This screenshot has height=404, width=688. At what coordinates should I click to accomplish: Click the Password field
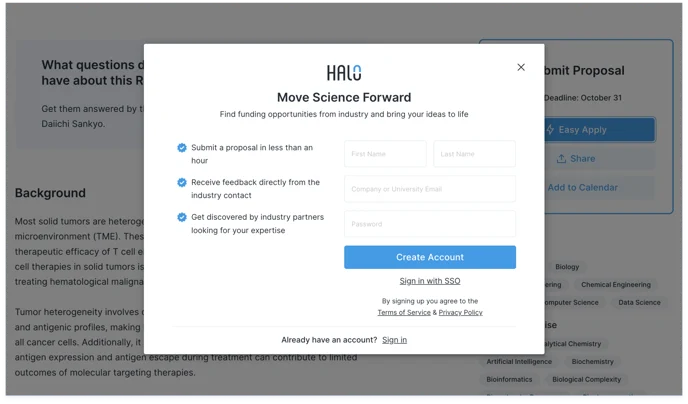point(430,224)
